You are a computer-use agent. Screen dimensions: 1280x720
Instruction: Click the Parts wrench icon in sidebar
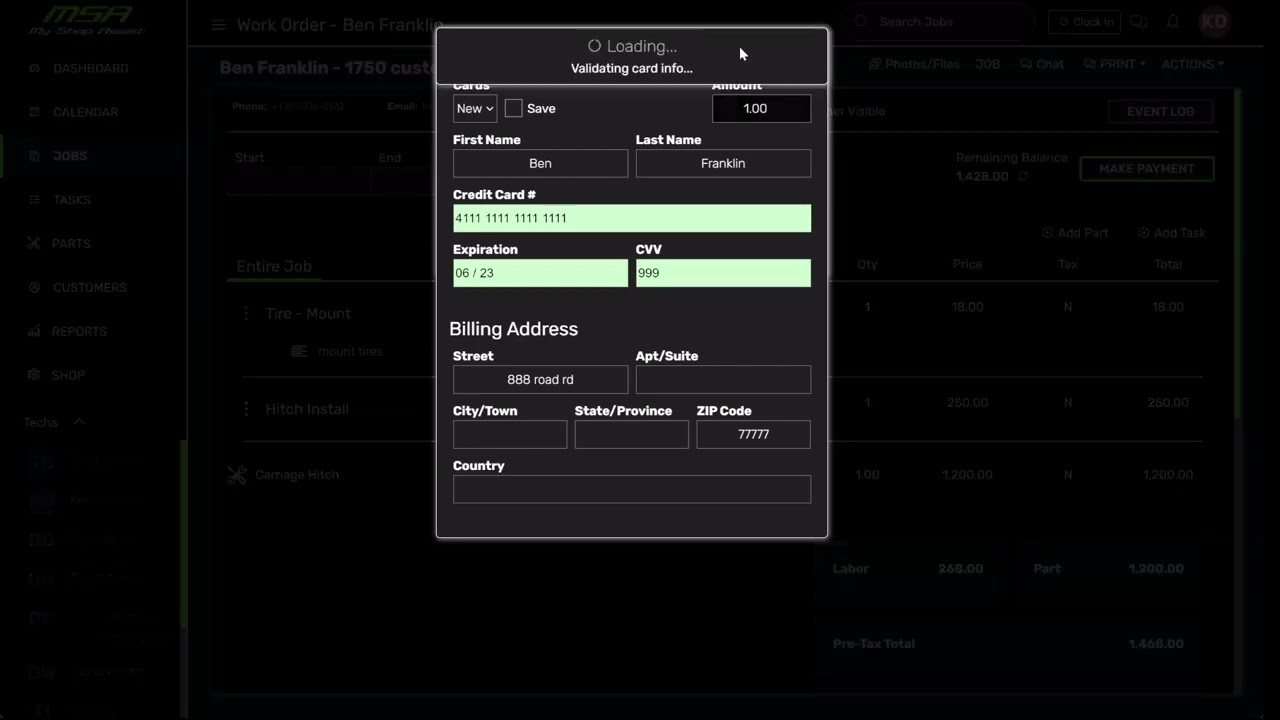(34, 243)
